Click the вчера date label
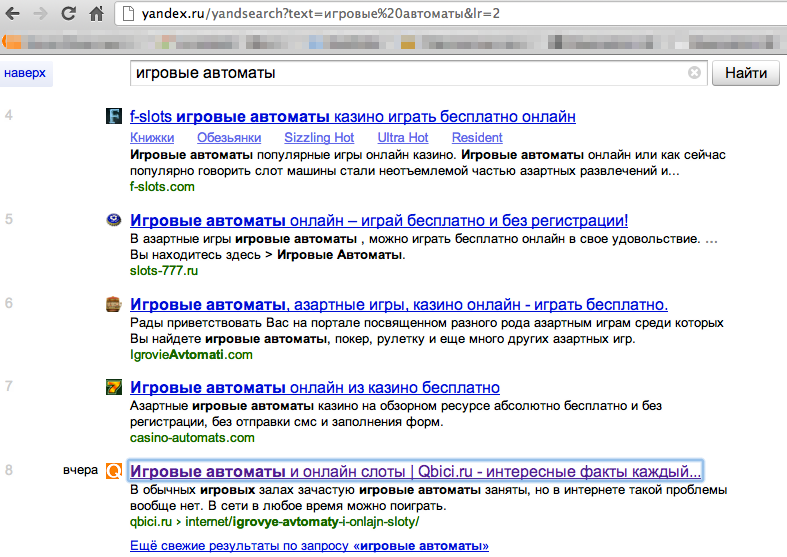 click(80, 470)
